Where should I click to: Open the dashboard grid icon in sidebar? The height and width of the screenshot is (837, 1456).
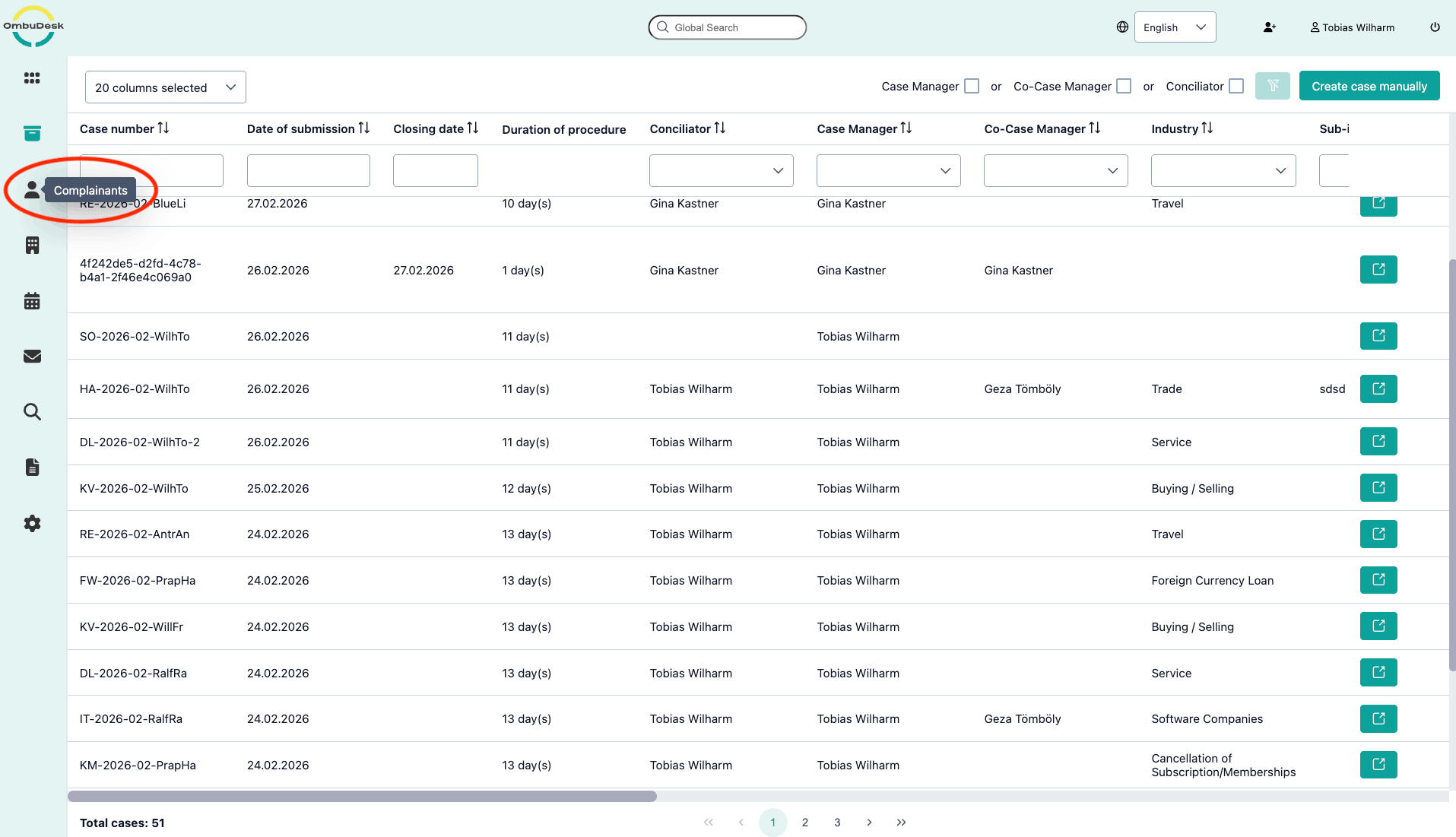point(32,78)
